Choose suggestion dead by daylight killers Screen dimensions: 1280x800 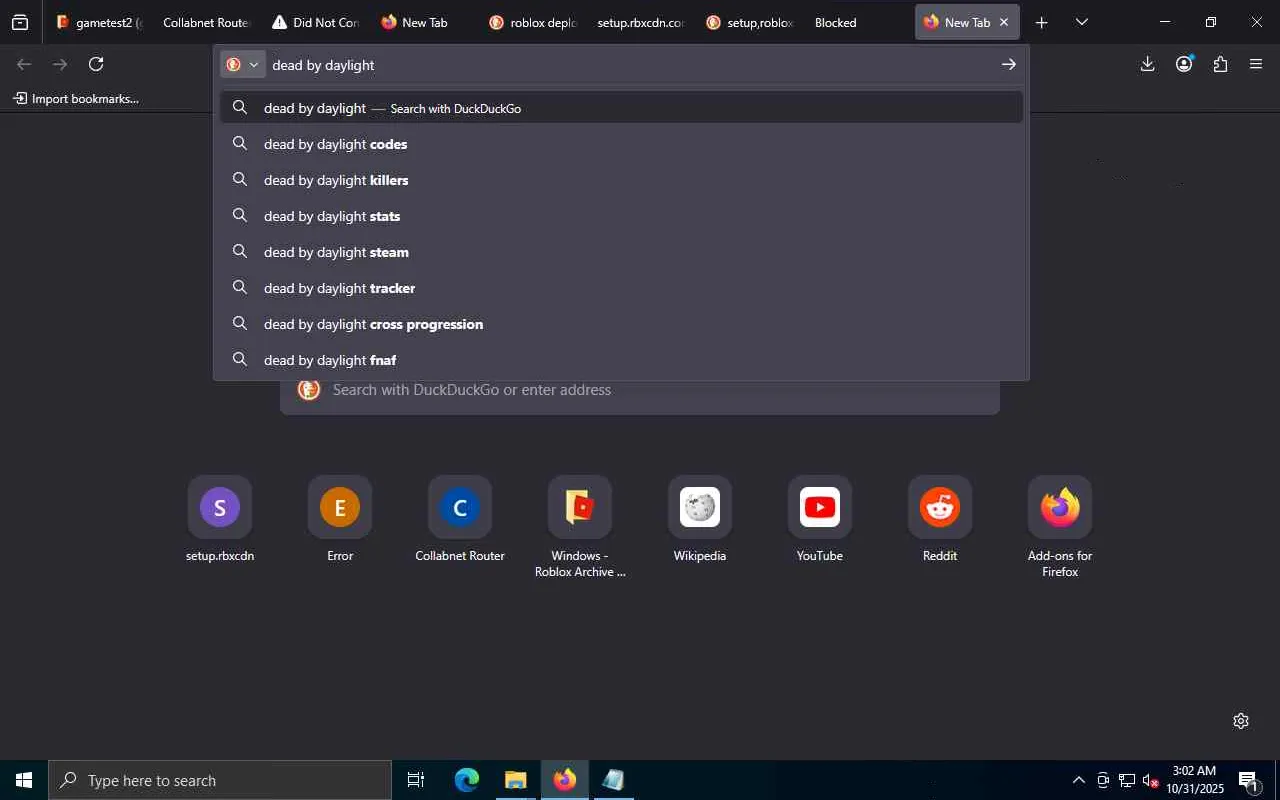click(x=621, y=180)
